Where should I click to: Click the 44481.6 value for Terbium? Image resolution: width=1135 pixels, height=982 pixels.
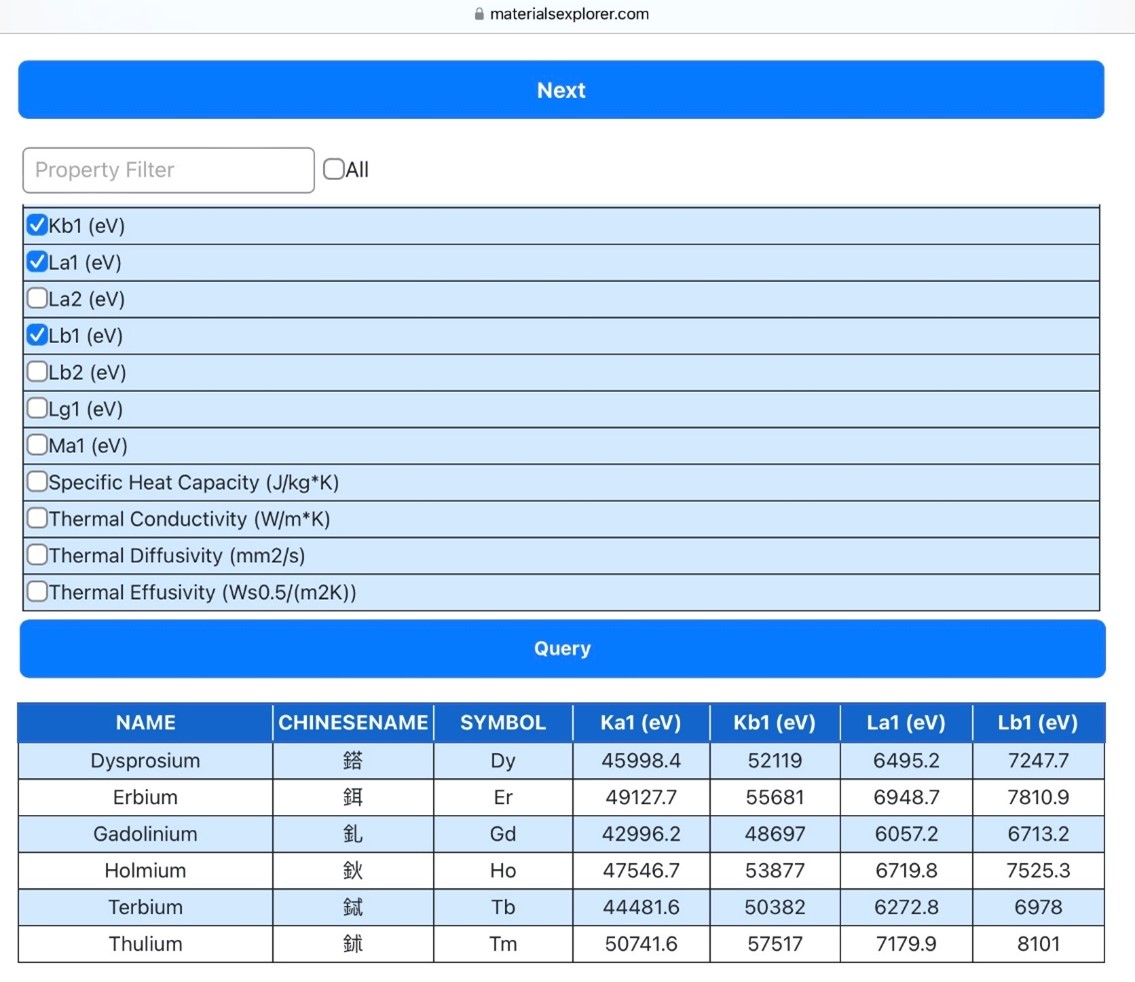[x=641, y=907]
